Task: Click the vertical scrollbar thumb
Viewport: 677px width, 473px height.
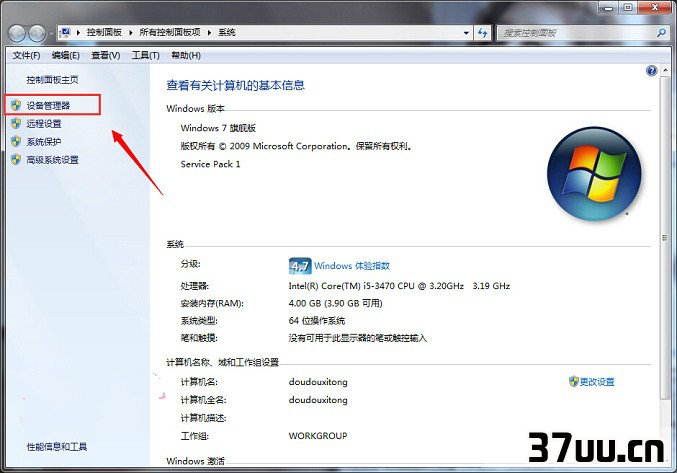Action: pos(665,238)
